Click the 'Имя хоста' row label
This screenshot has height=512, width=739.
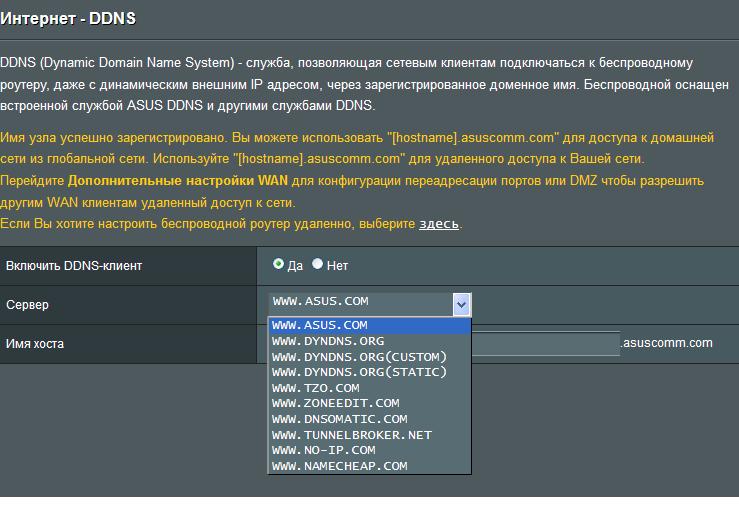tap(35, 343)
